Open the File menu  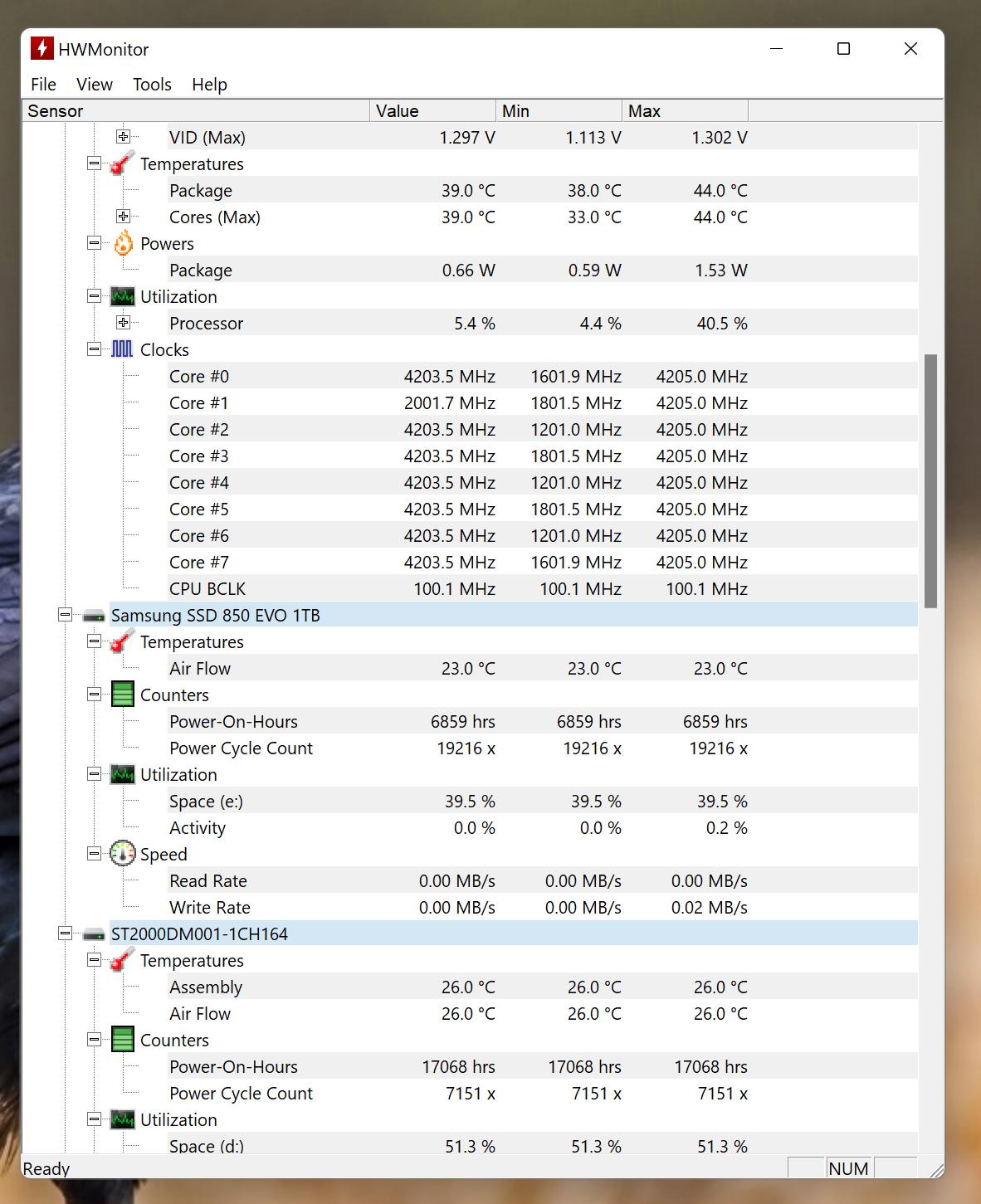tap(43, 85)
